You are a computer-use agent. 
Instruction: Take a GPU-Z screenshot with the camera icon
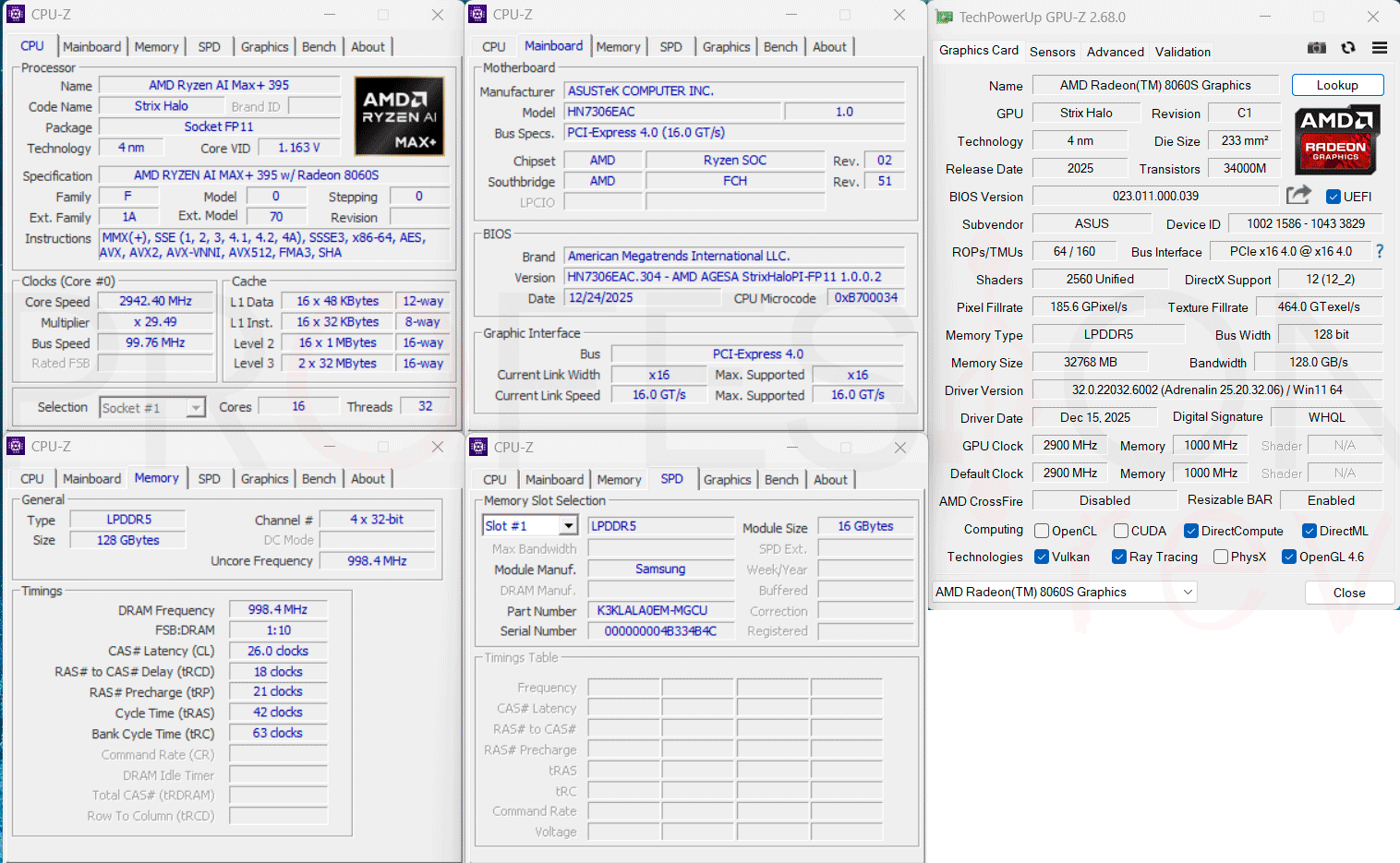(x=1317, y=48)
